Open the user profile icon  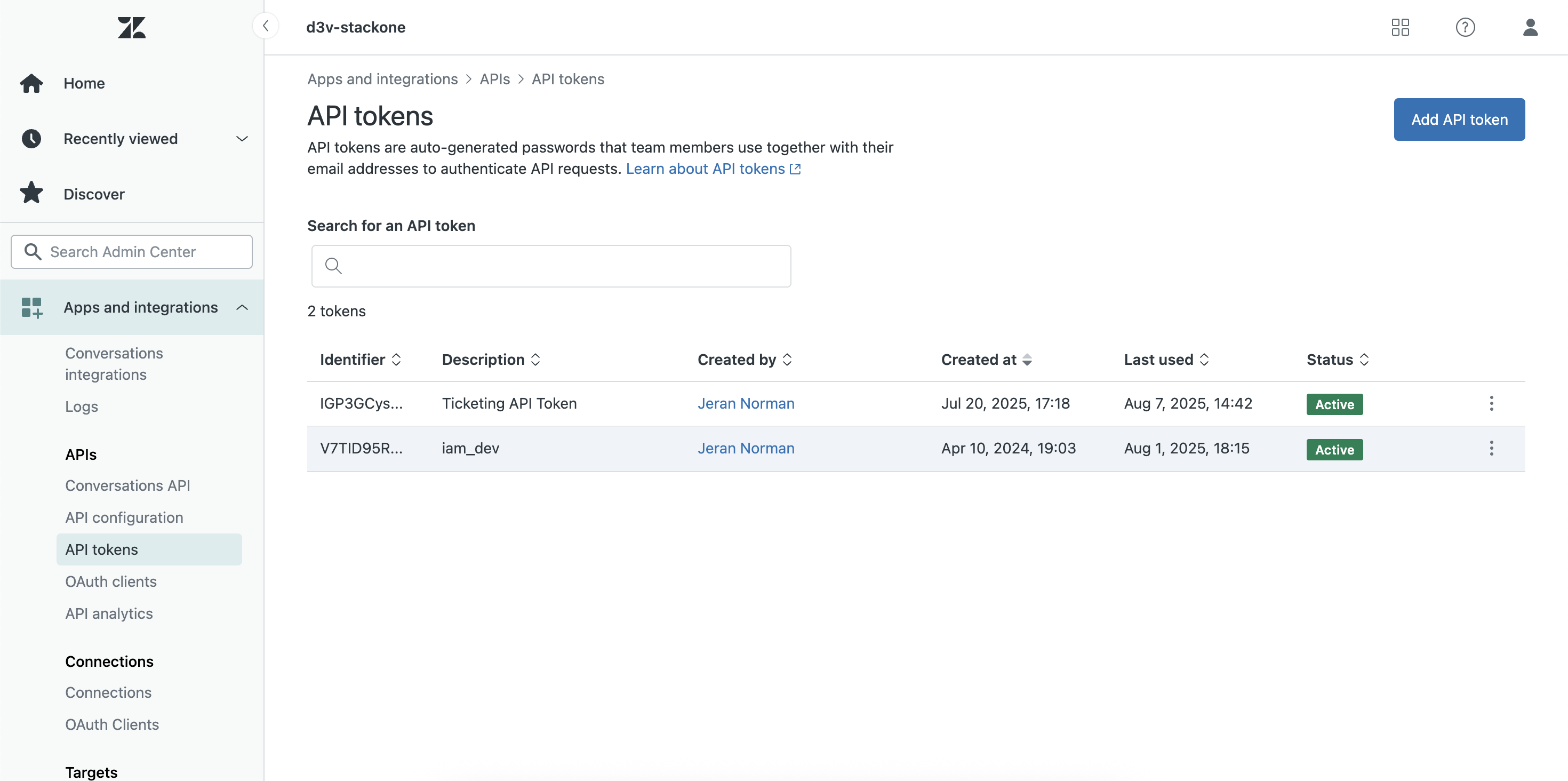tap(1531, 27)
